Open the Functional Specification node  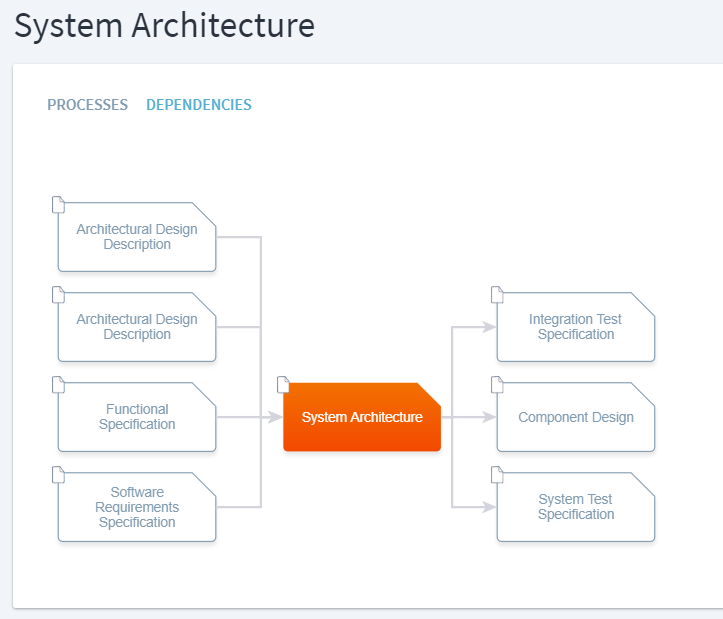137,417
